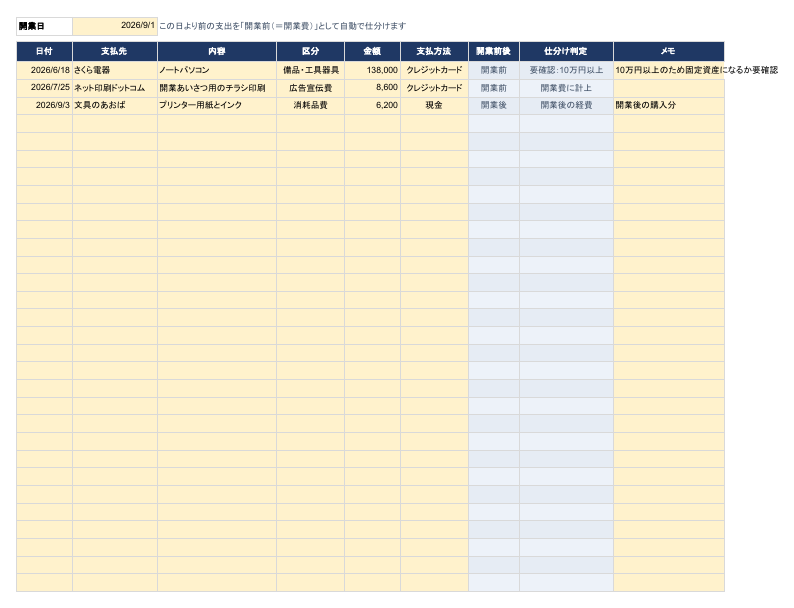Click the payee cell さくら電器

pyautogui.click(x=115, y=70)
